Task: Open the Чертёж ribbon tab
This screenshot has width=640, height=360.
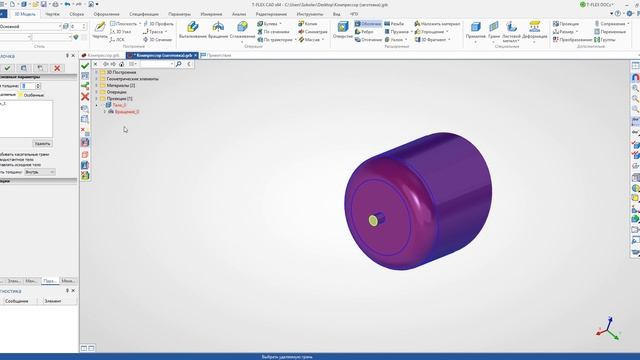Action: coord(52,14)
